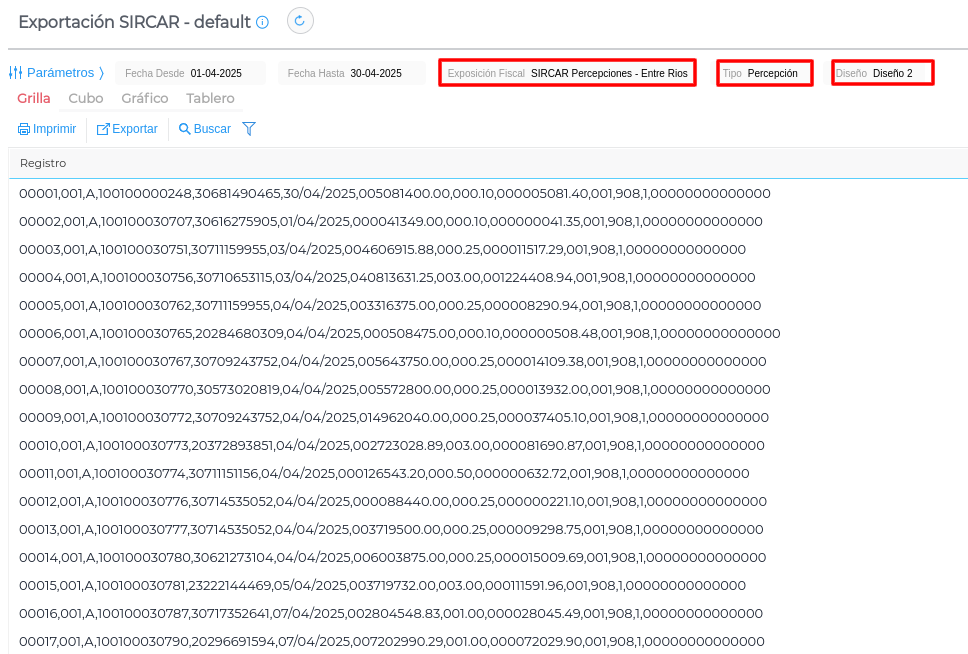Select the record row starting with 00001
The height and width of the screenshot is (654, 968).
tap(395, 193)
